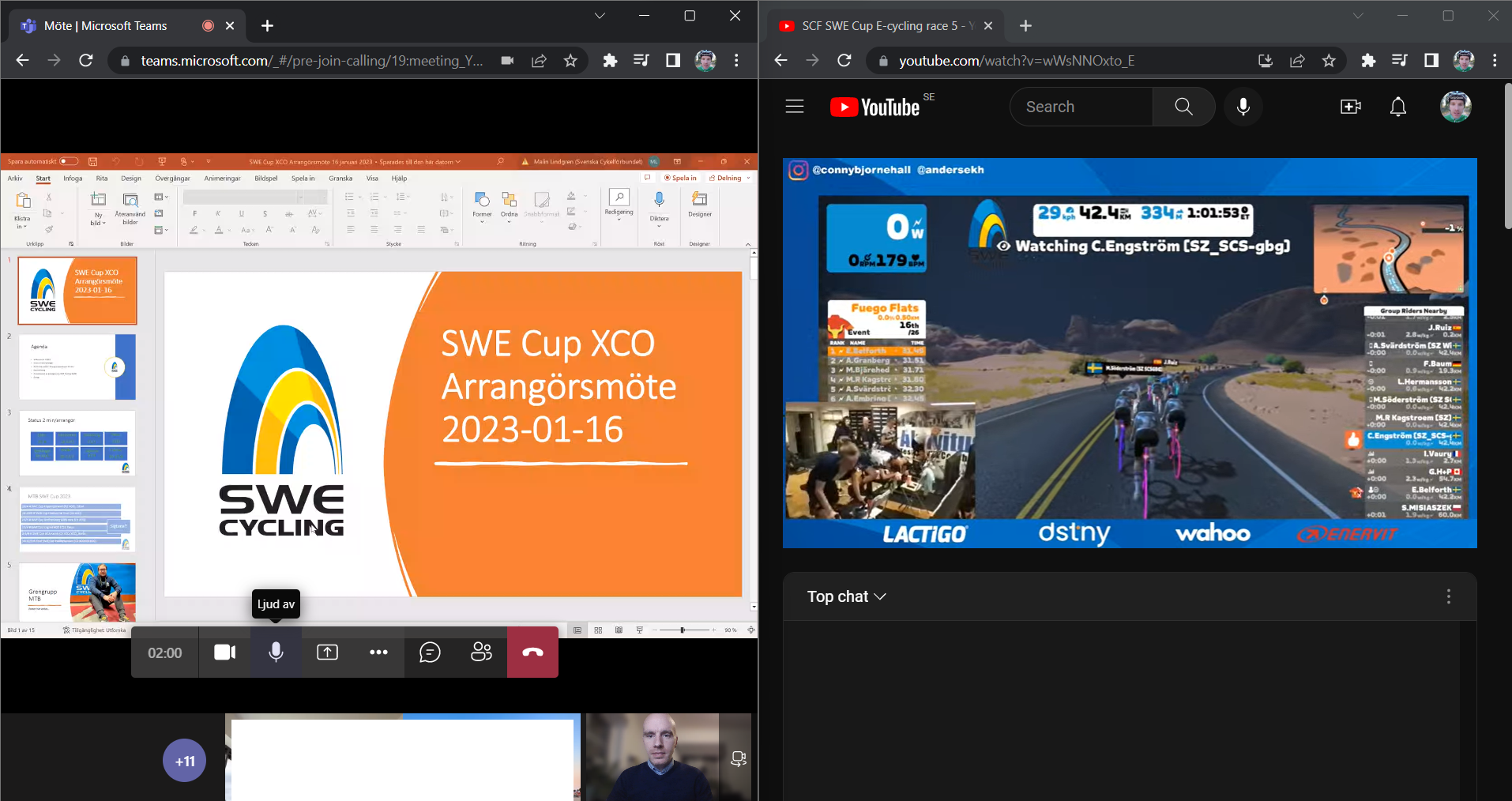Open a new tab in YouTube window
The image size is (1512, 801).
(1025, 26)
